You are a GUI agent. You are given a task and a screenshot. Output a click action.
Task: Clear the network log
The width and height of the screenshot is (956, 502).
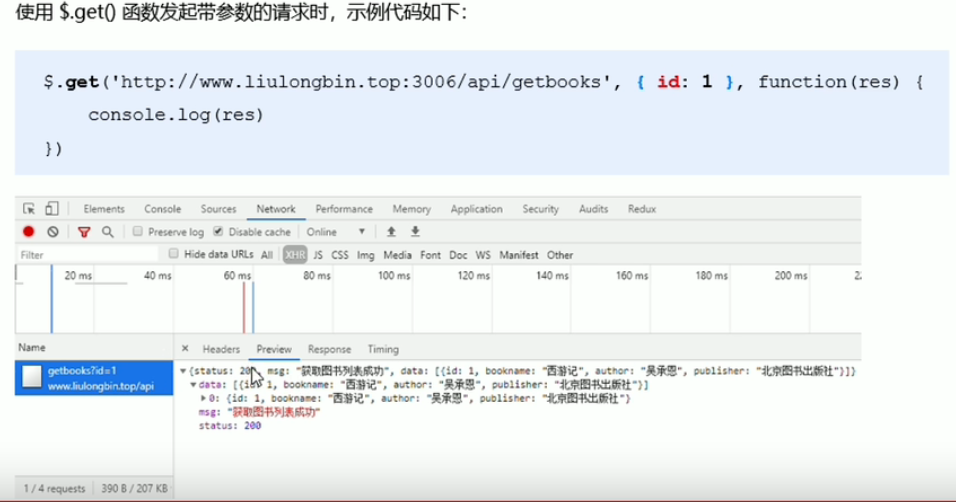coord(52,232)
